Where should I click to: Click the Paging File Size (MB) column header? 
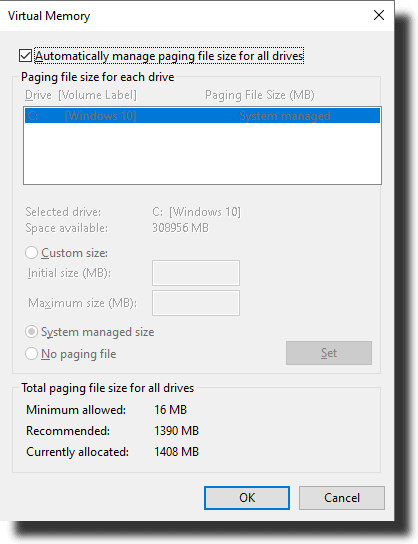260,95
